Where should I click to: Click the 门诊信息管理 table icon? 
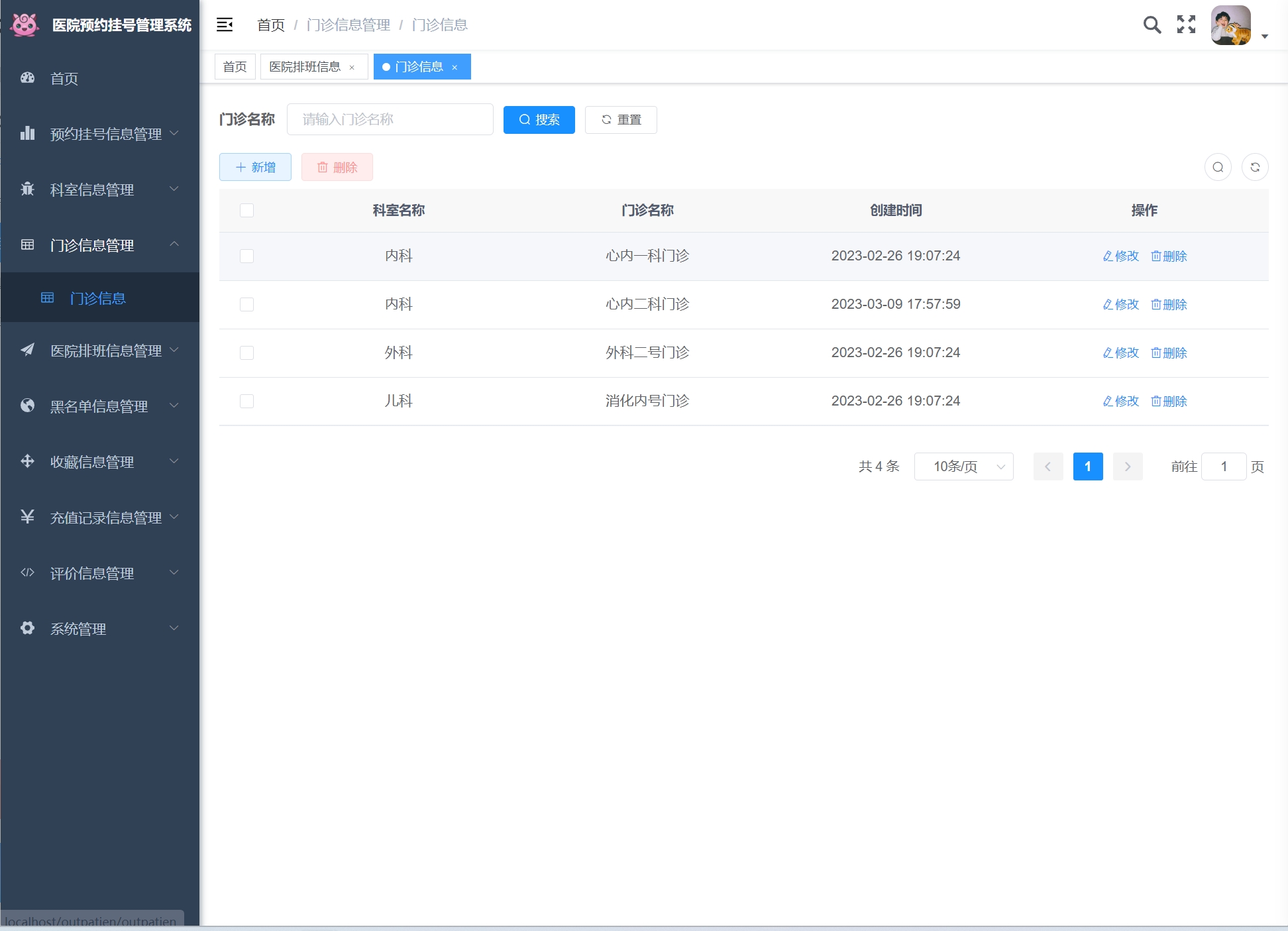pyautogui.click(x=27, y=245)
